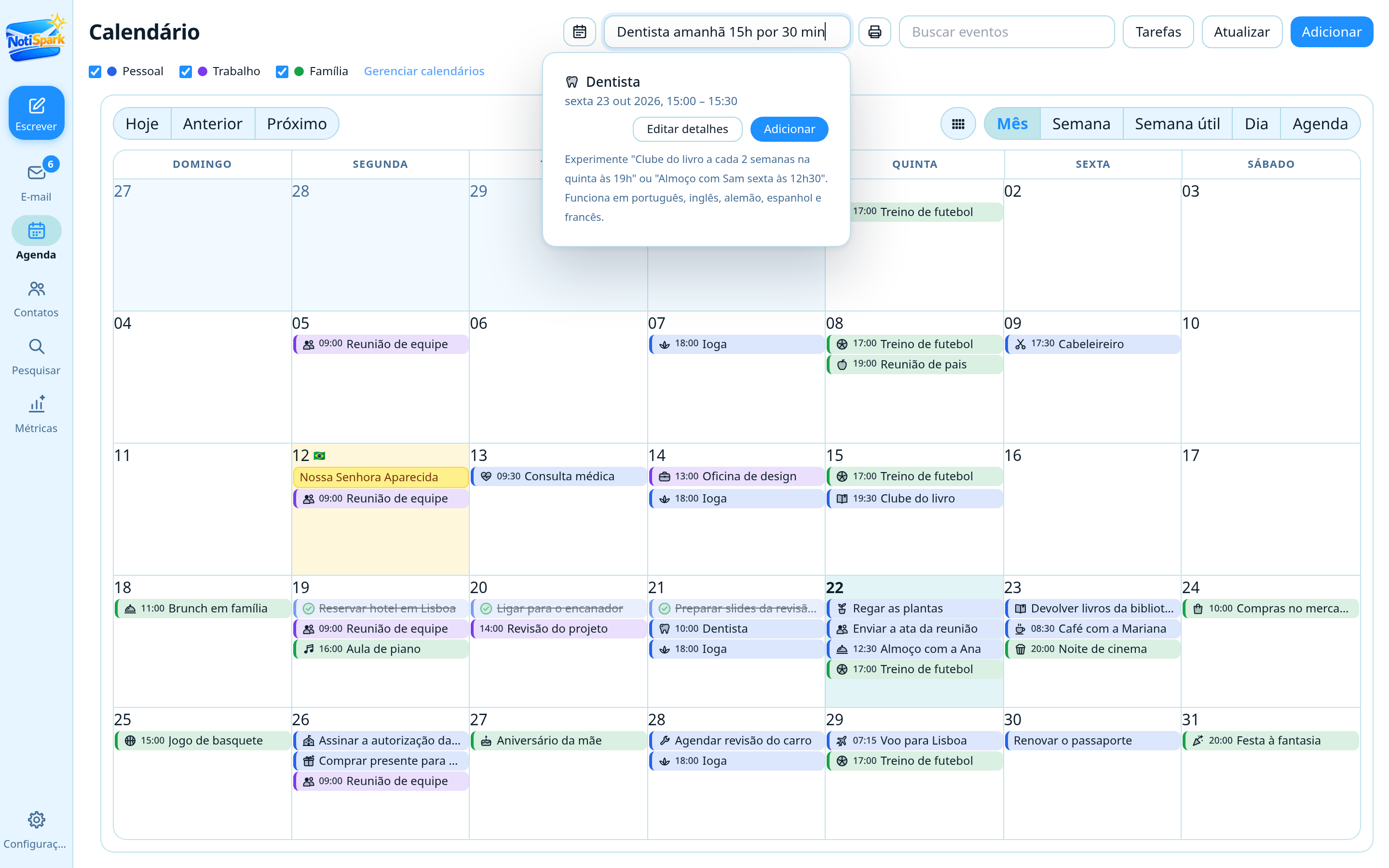
Task: Switch to the Semana útil view
Action: click(1177, 123)
